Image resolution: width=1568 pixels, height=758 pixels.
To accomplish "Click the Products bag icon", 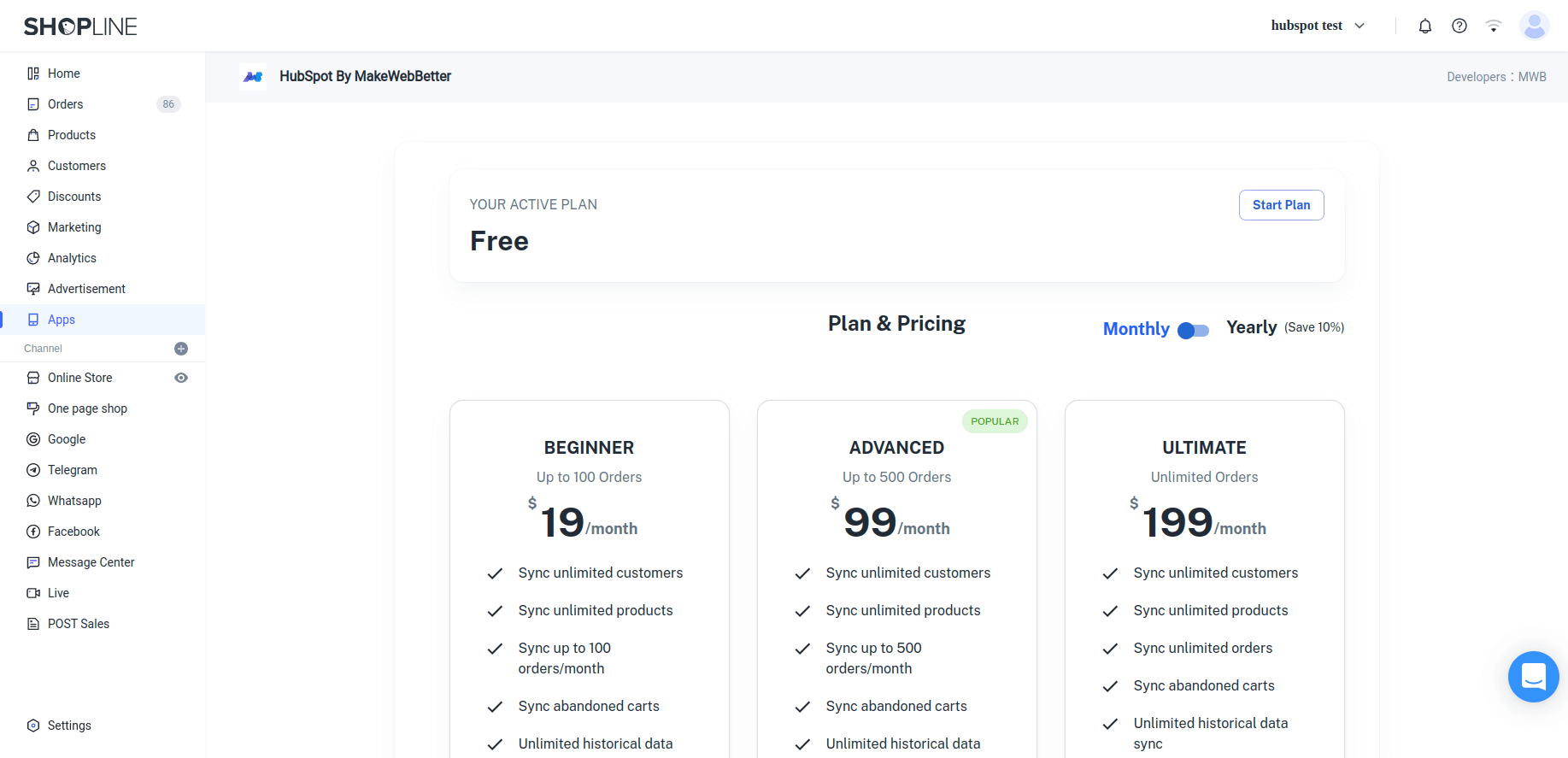I will pyautogui.click(x=33, y=135).
